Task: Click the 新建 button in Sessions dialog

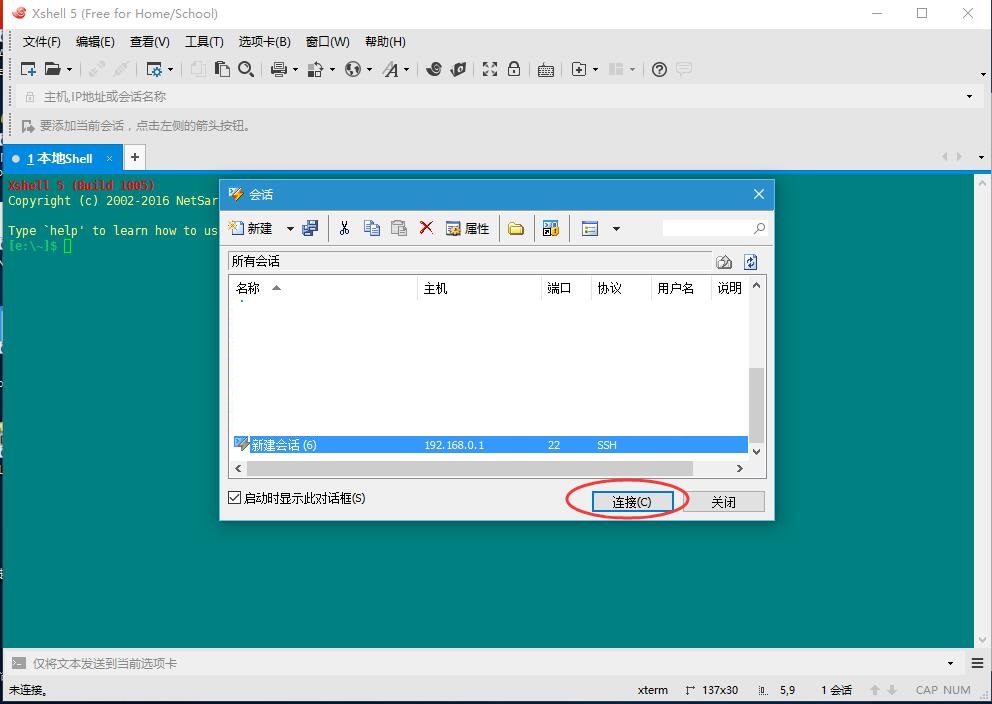Action: pyautogui.click(x=251, y=228)
